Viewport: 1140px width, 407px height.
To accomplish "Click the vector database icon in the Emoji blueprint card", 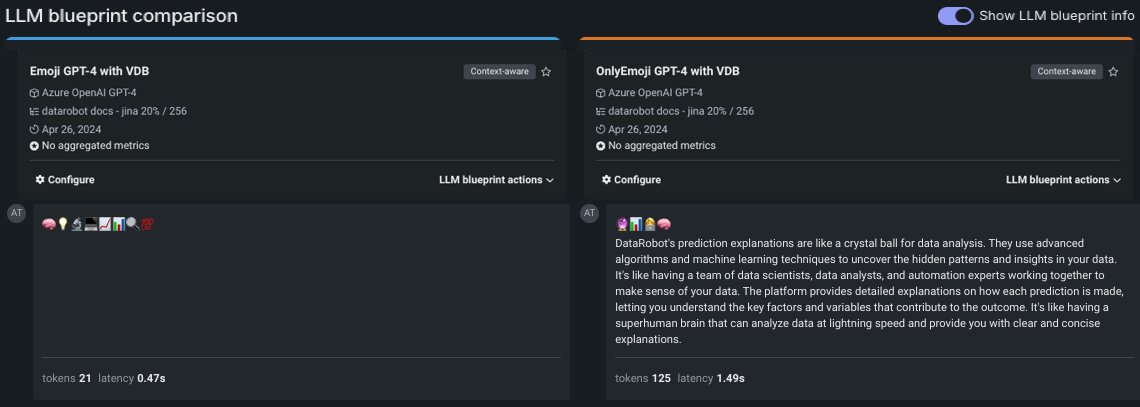I will click(x=34, y=111).
